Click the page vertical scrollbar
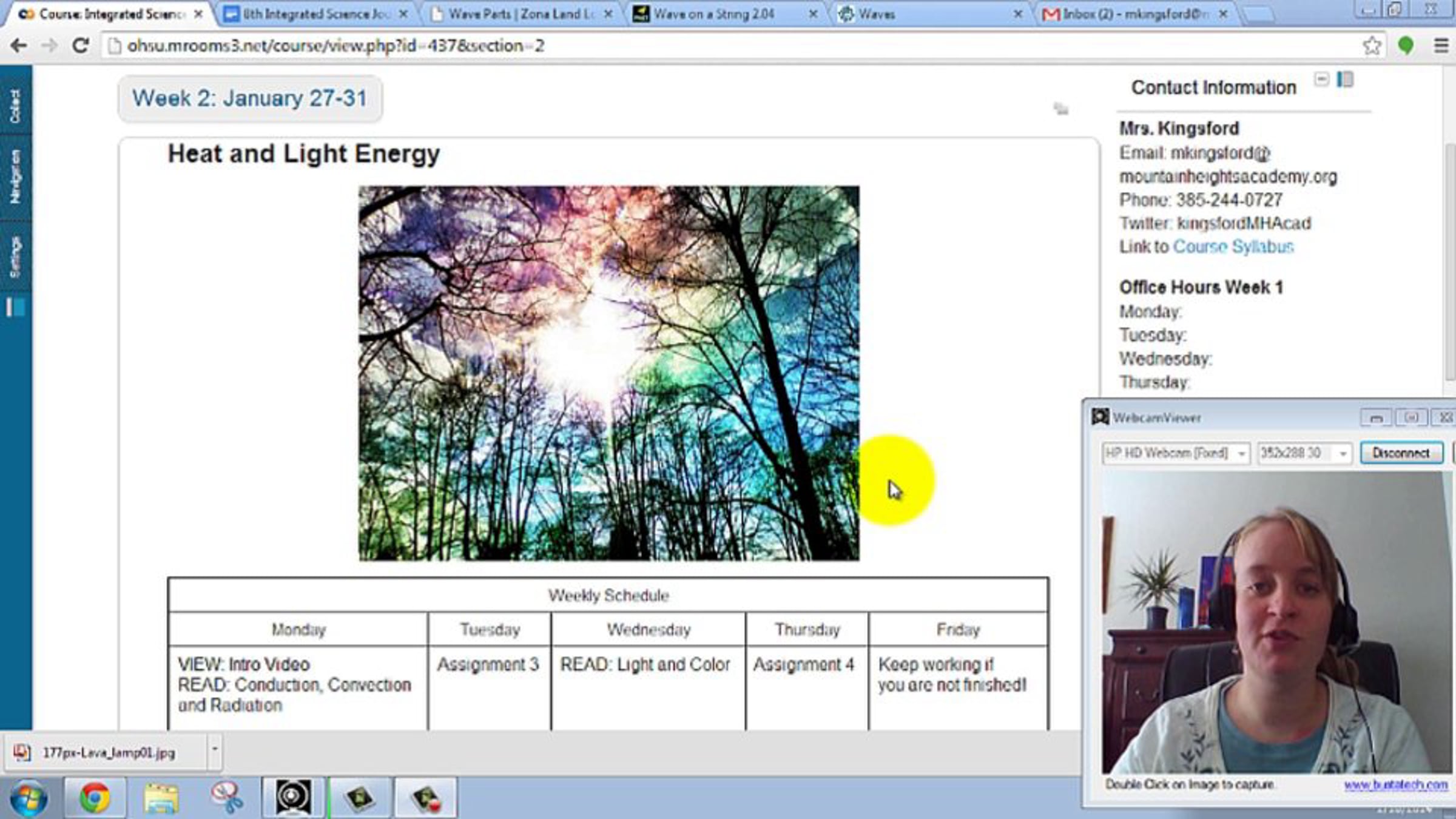1456x819 pixels. (1449, 261)
